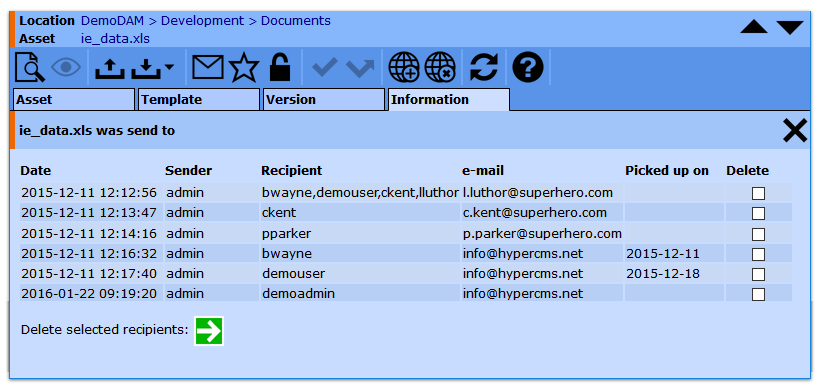The image size is (820, 390).
Task: Click date 2015-12-11 12:13:47
Action: point(89,213)
